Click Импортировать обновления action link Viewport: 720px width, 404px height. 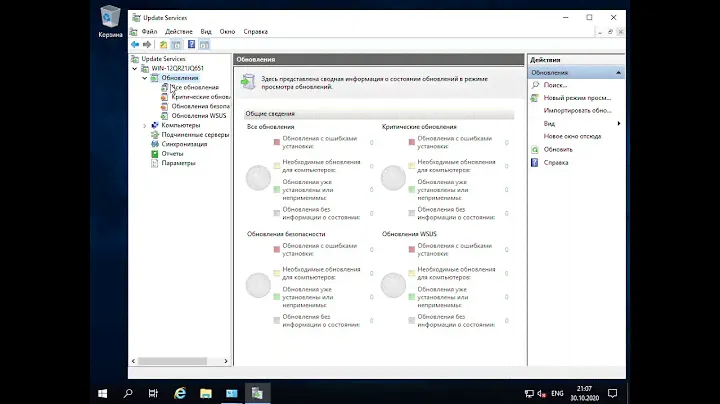[x=577, y=111]
